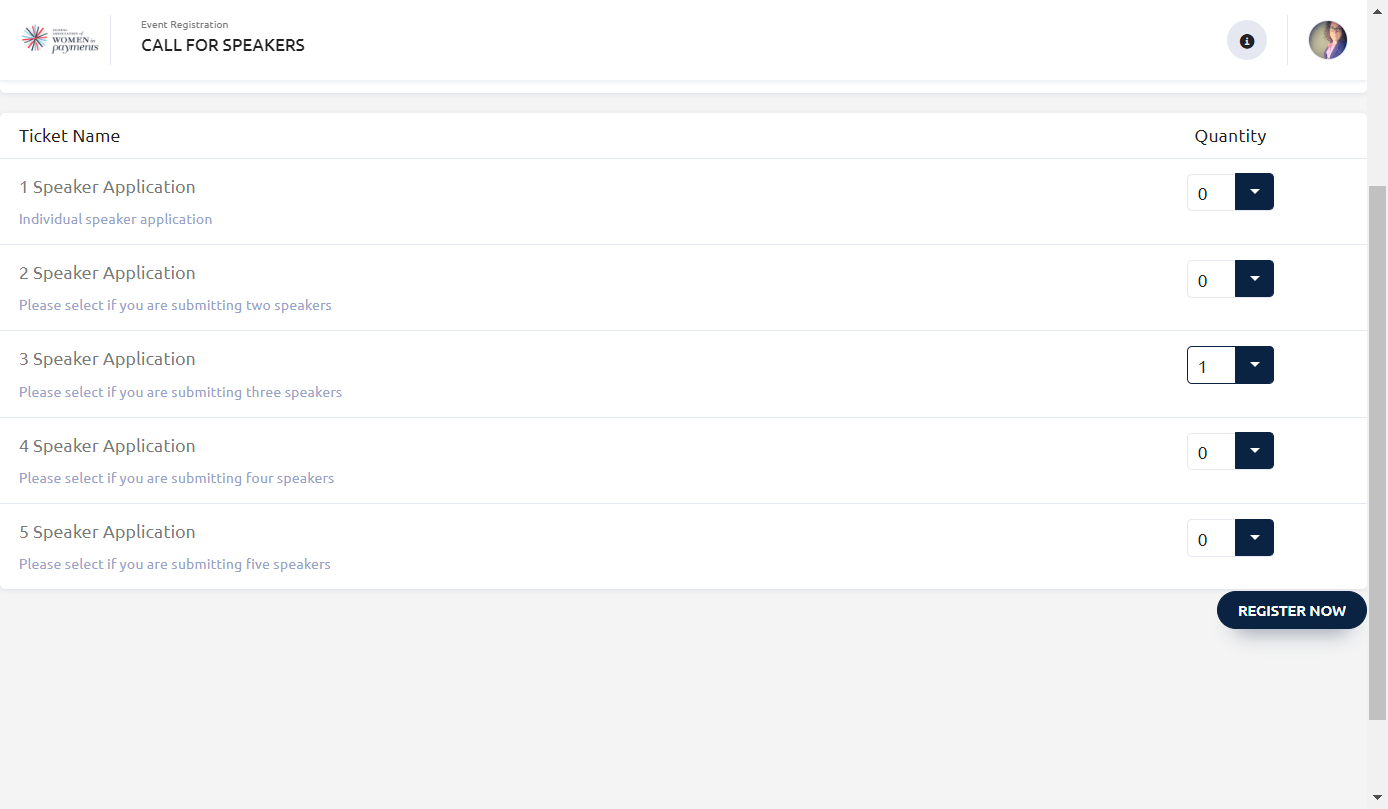Image resolution: width=1388 pixels, height=809 pixels.
Task: Click the '1 Speaker Application' ticket name
Action: point(107,187)
